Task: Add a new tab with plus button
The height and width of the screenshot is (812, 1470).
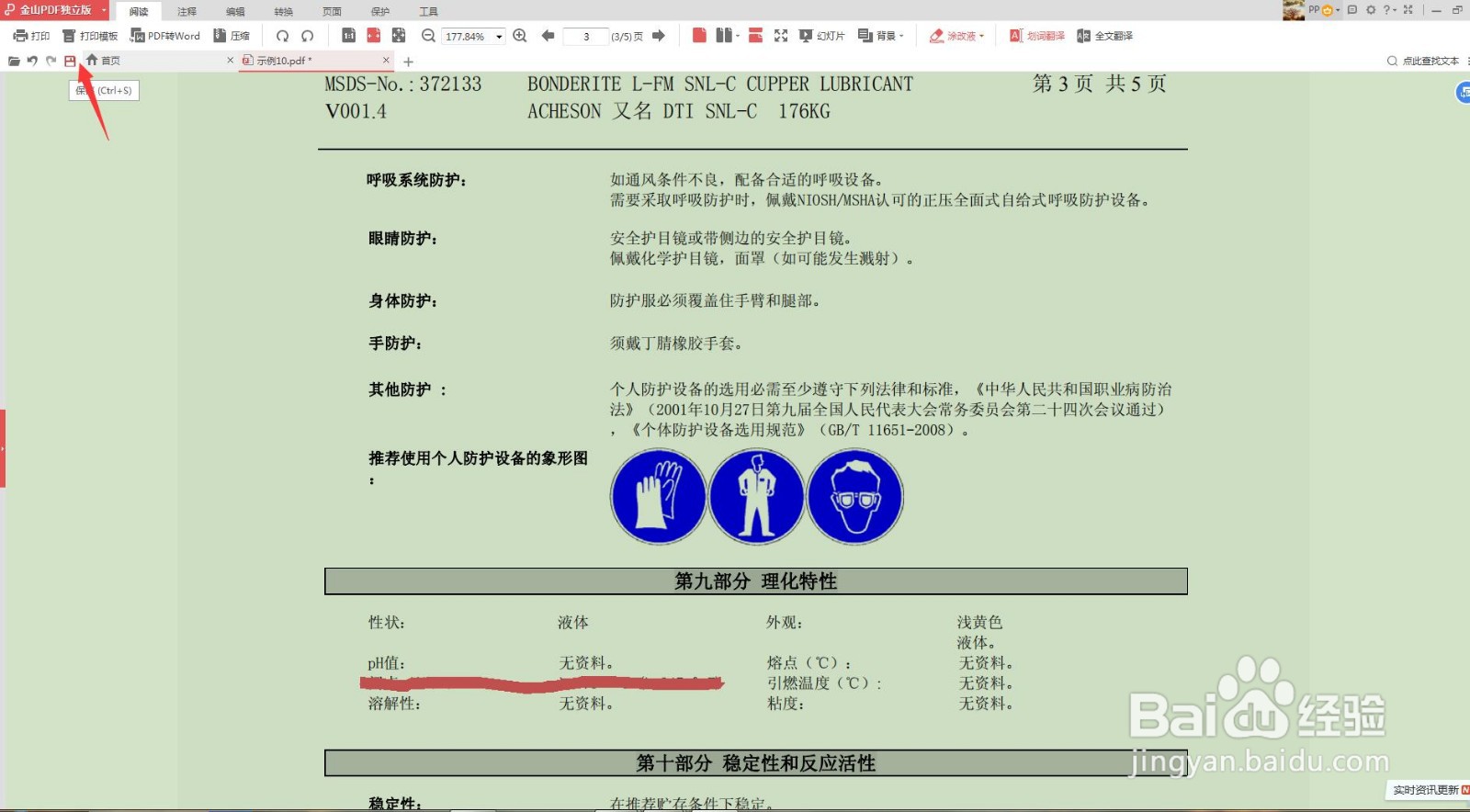Action: (409, 62)
